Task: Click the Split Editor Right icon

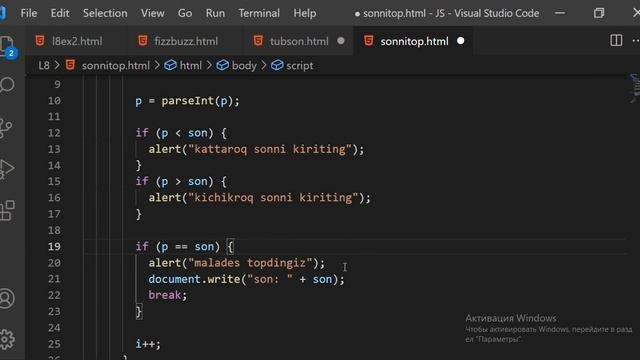Action: [x=616, y=40]
